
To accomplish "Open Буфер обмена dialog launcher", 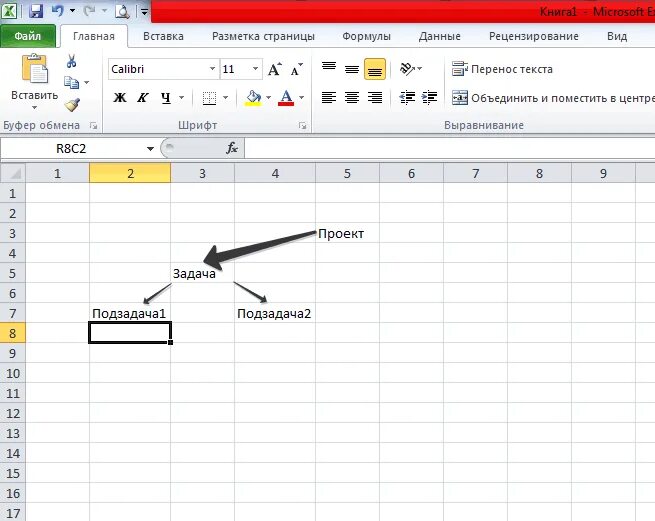I will [x=94, y=125].
